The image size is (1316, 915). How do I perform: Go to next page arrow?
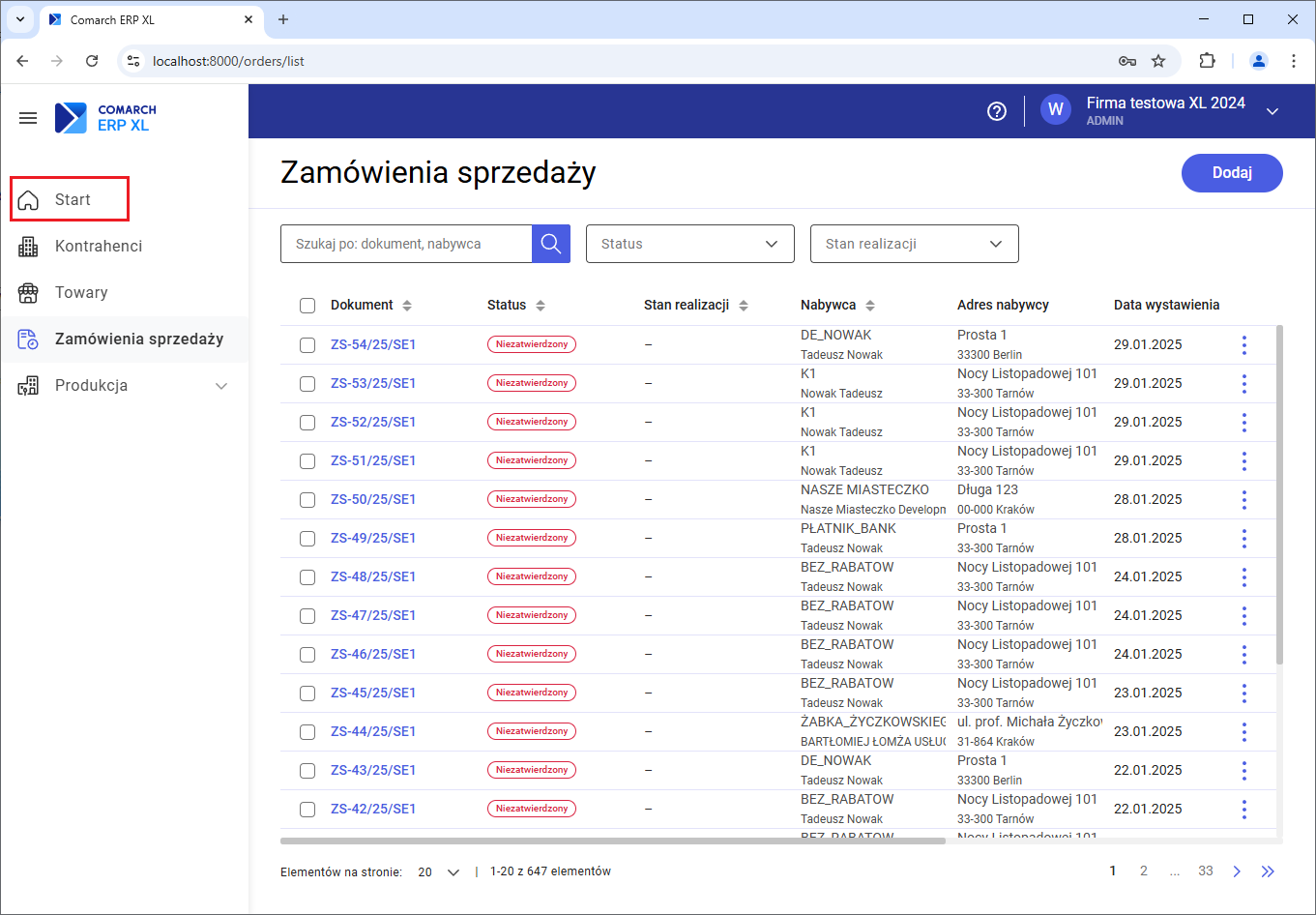[1237, 871]
